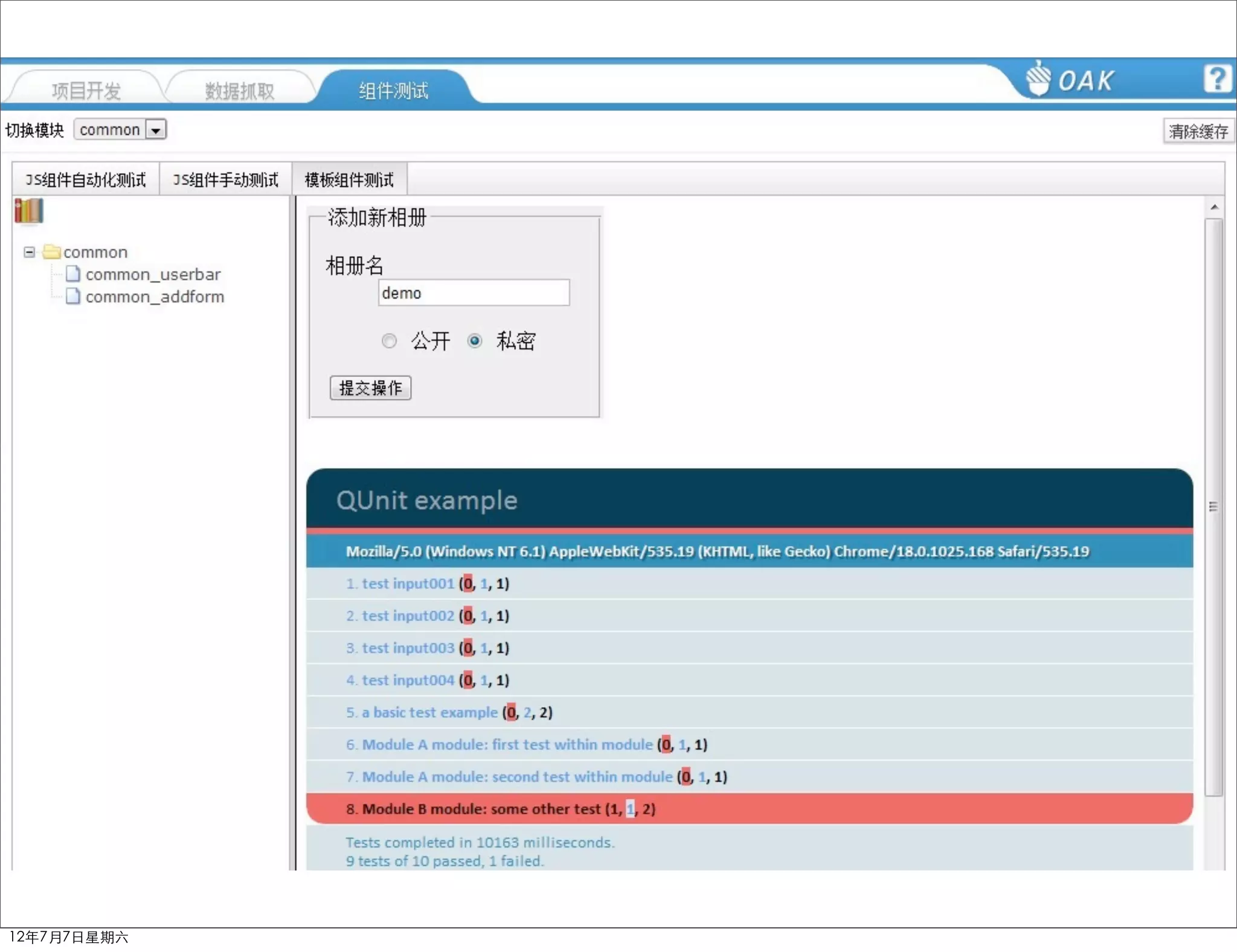The height and width of the screenshot is (952, 1237).
Task: Expand test input001 result details
Action: [x=408, y=584]
